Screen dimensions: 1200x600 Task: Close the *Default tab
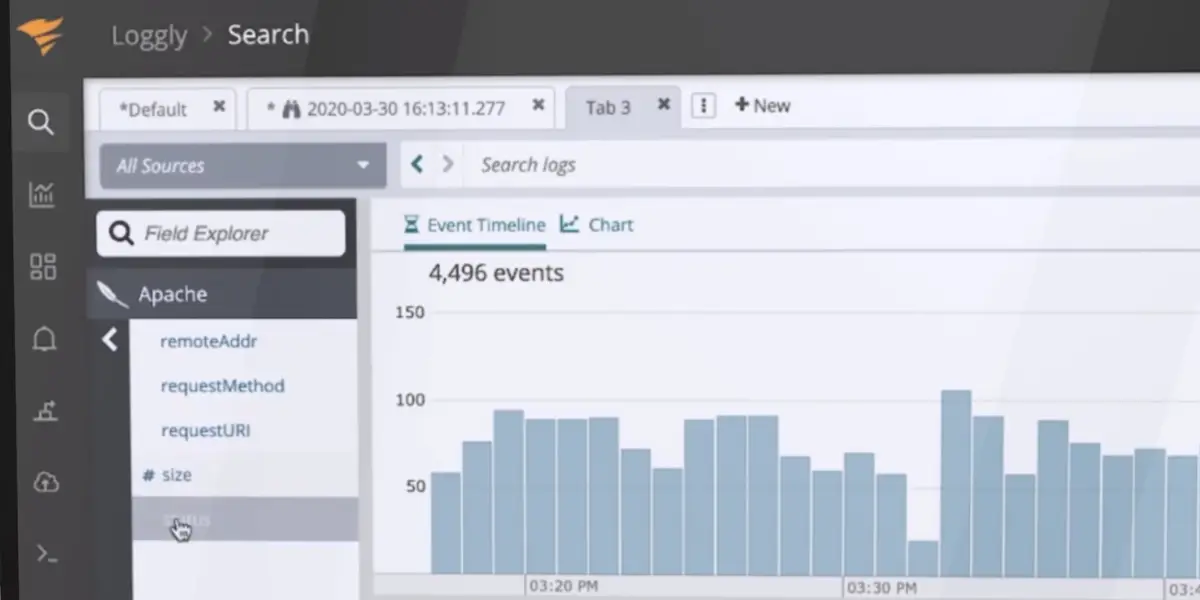(219, 106)
